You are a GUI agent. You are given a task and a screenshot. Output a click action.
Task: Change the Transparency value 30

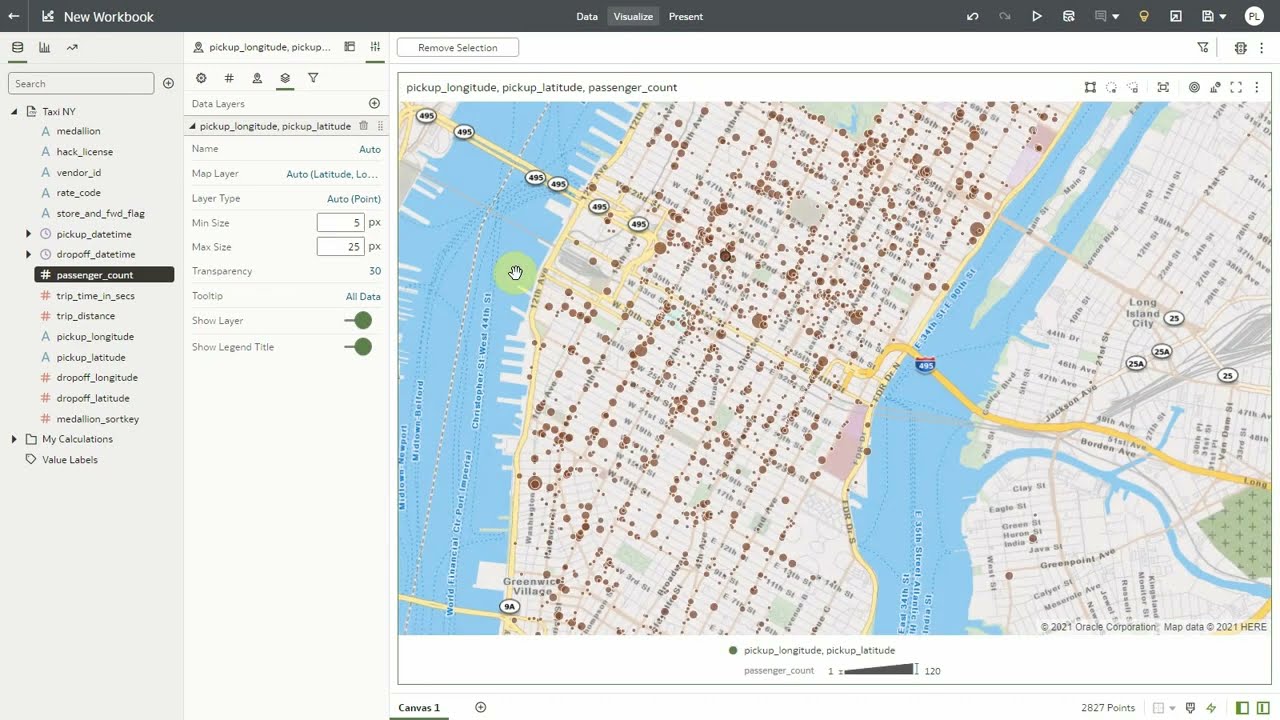(375, 271)
